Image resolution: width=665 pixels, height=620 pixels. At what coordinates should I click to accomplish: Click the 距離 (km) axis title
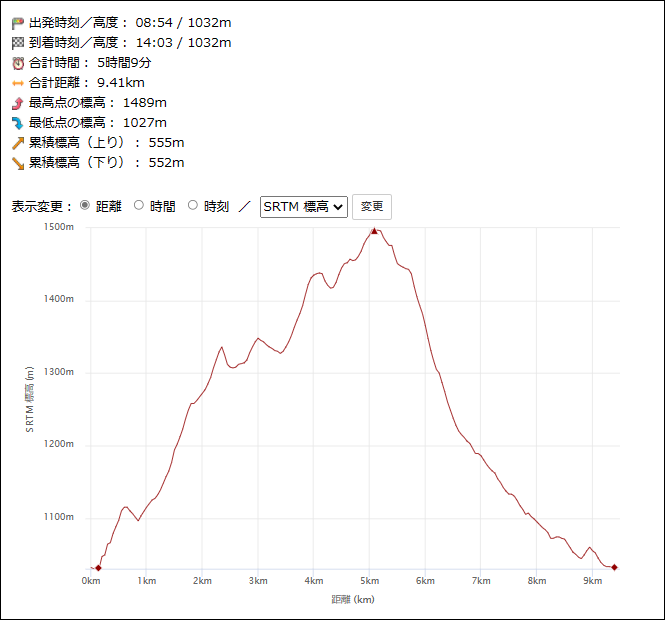[x=352, y=600]
